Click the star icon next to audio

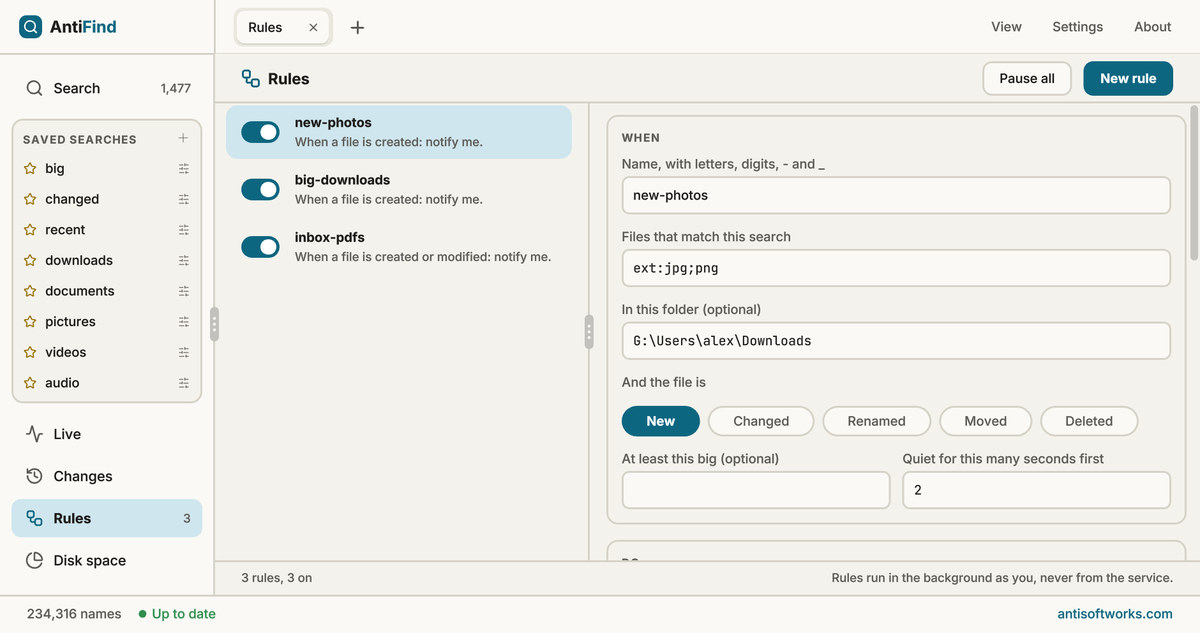pyautogui.click(x=30, y=383)
